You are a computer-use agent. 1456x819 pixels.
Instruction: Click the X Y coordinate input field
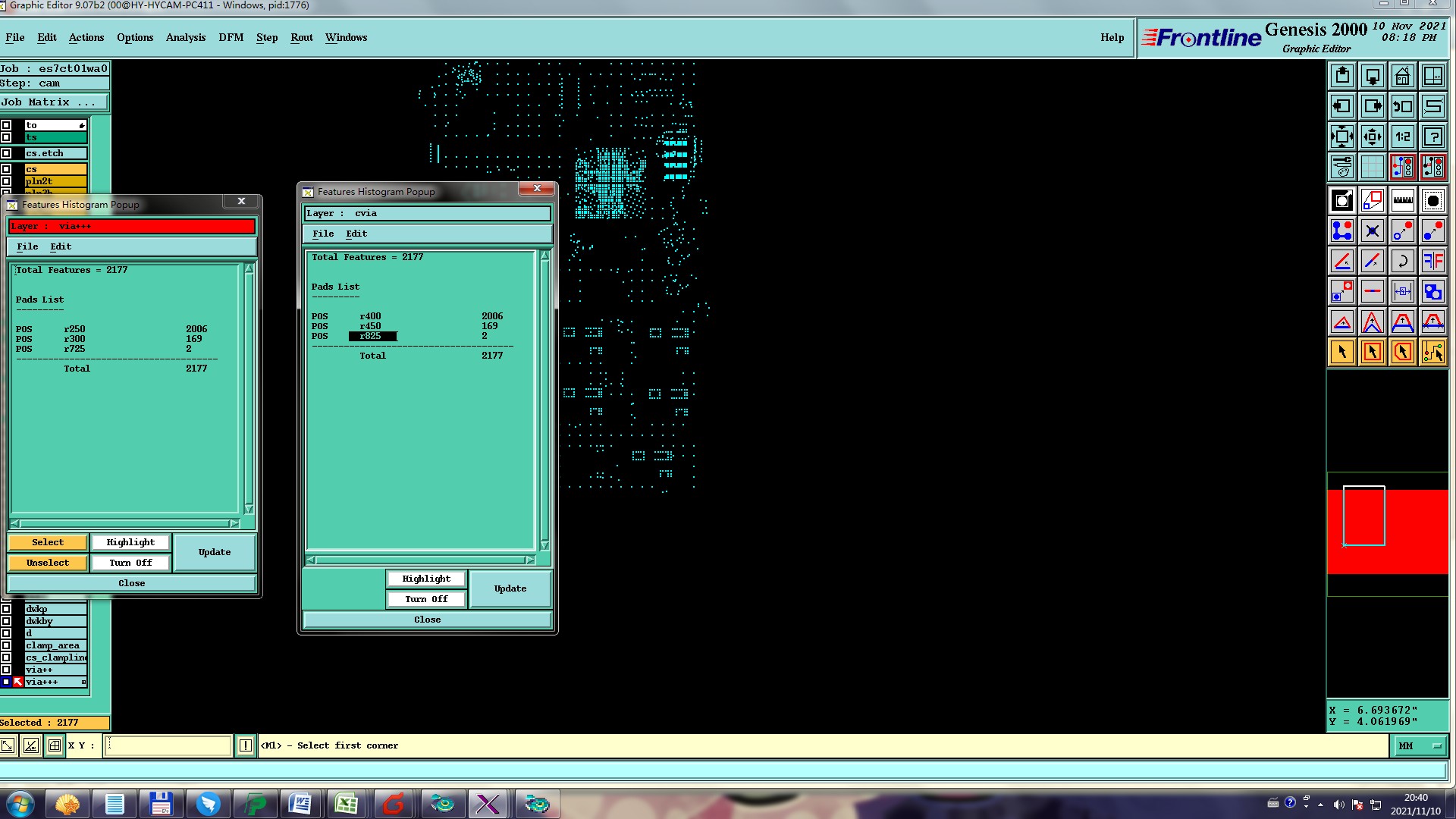(x=168, y=745)
